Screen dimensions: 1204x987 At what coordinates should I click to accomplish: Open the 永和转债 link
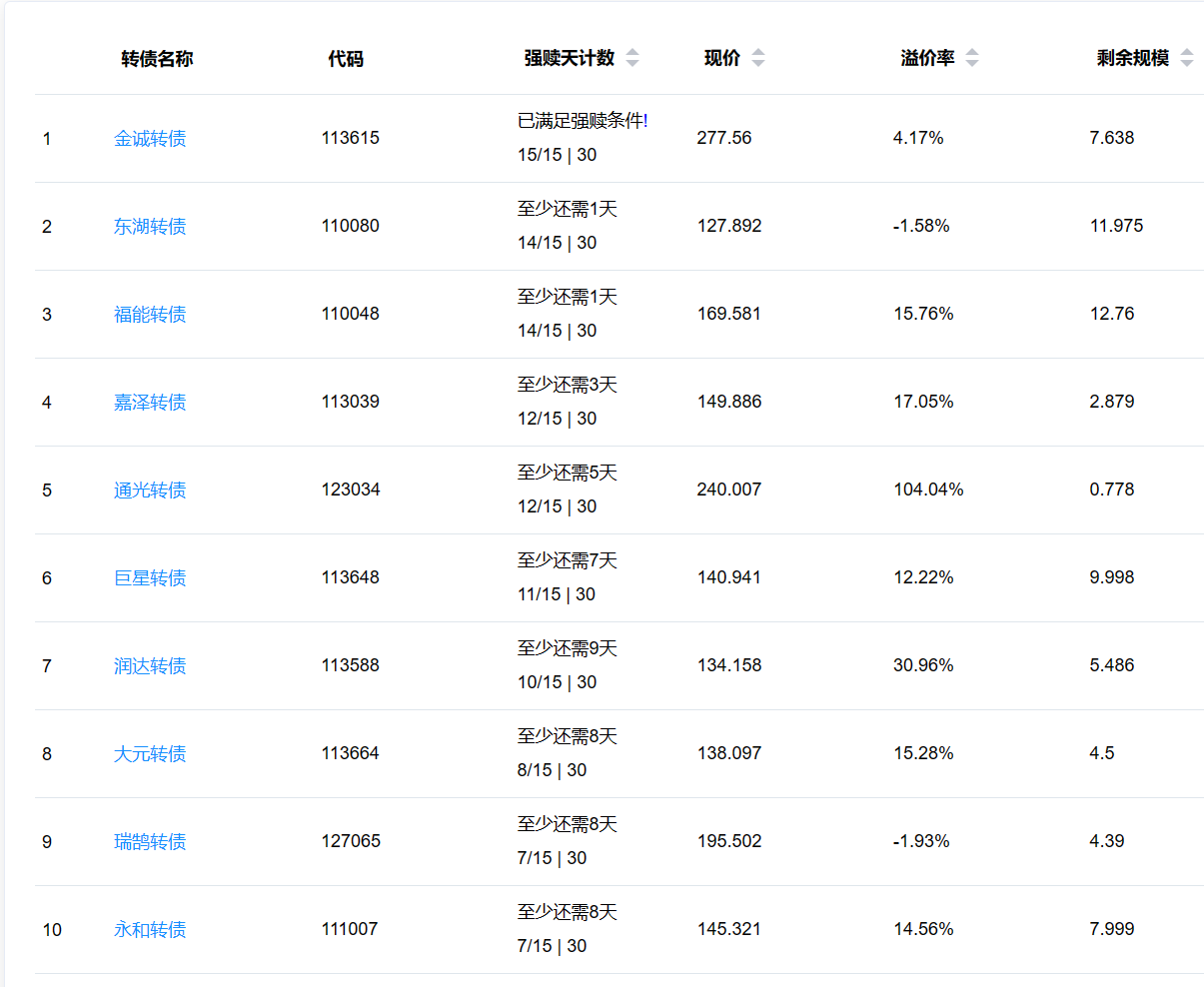[x=150, y=930]
